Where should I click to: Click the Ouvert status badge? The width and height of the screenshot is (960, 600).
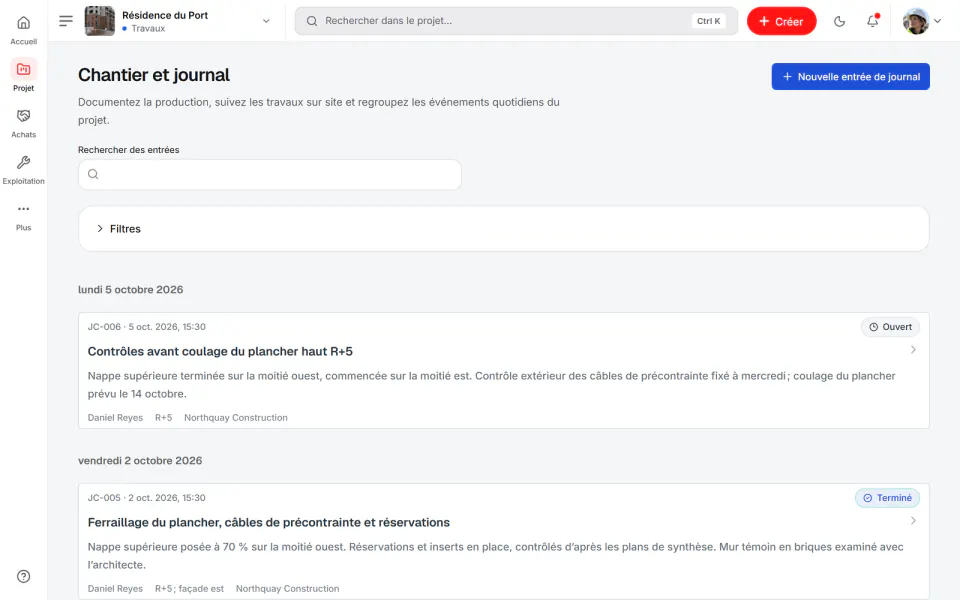(890, 327)
